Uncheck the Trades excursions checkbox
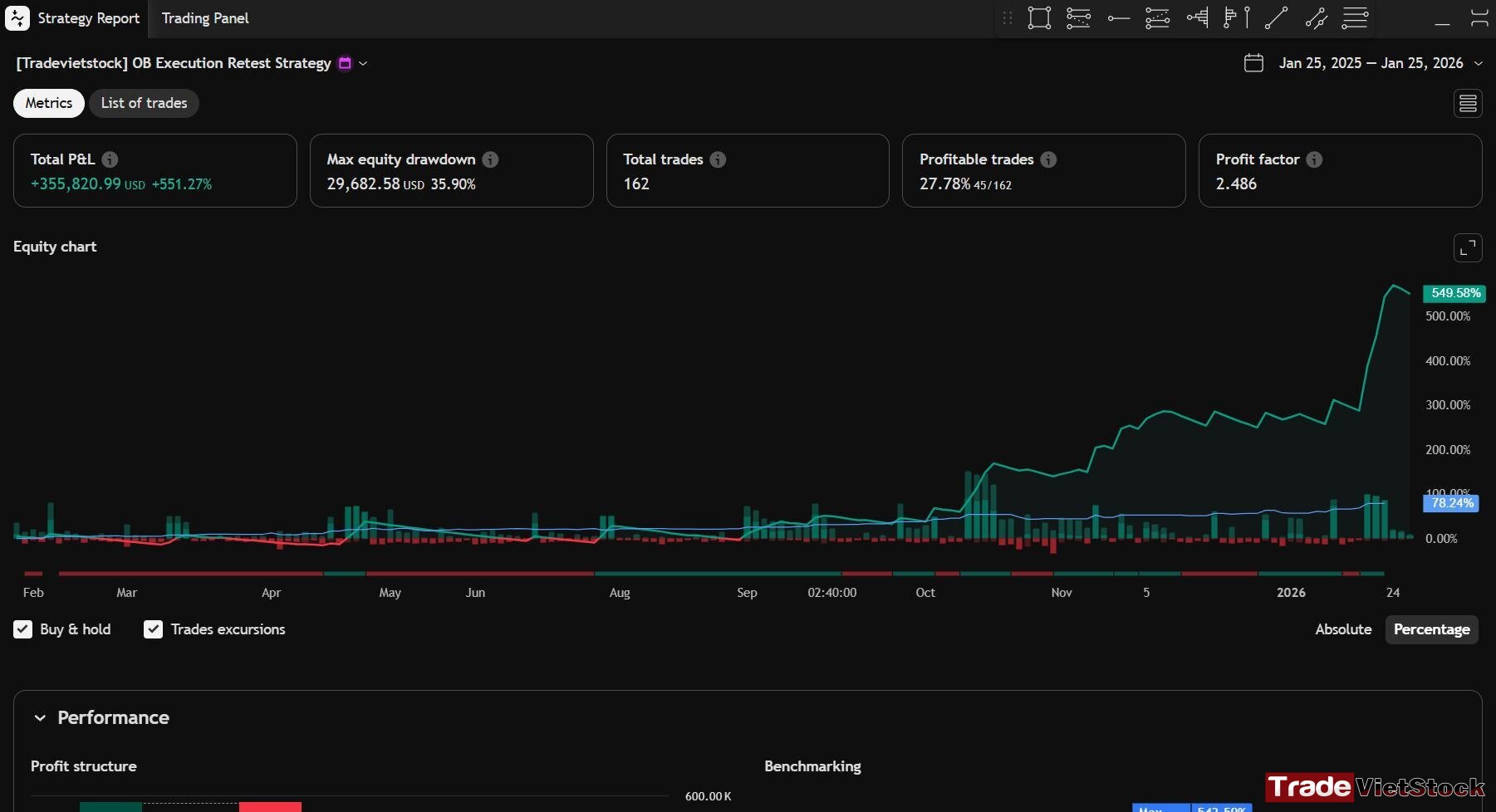This screenshot has width=1496, height=812. pos(153,629)
